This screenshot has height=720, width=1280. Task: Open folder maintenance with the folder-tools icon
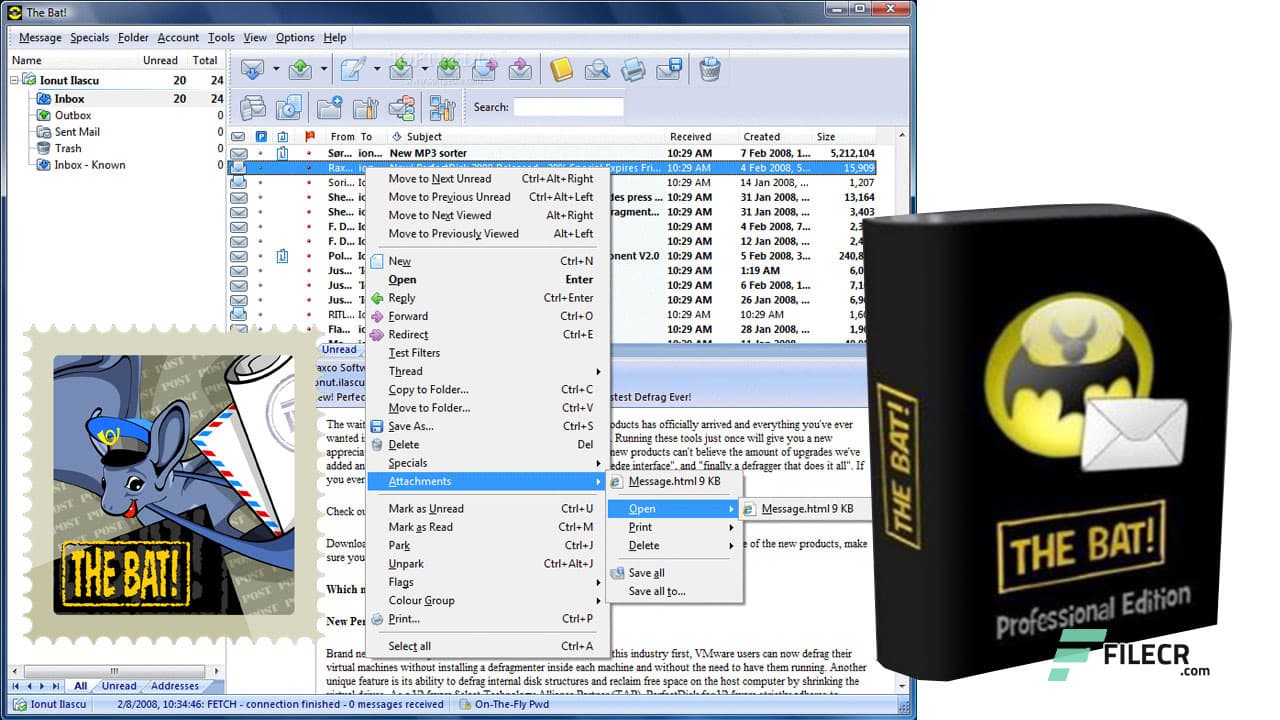pyautogui.click(x=364, y=107)
